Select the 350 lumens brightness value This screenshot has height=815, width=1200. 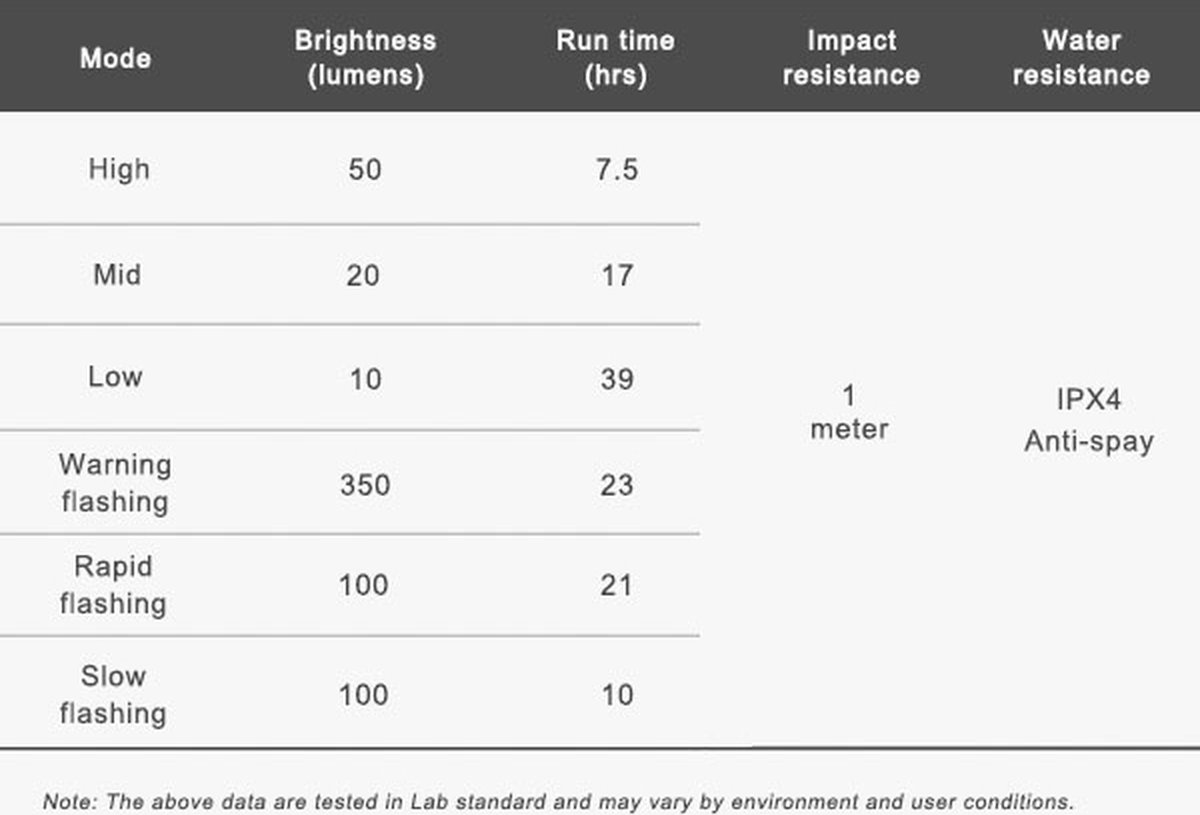pos(365,486)
